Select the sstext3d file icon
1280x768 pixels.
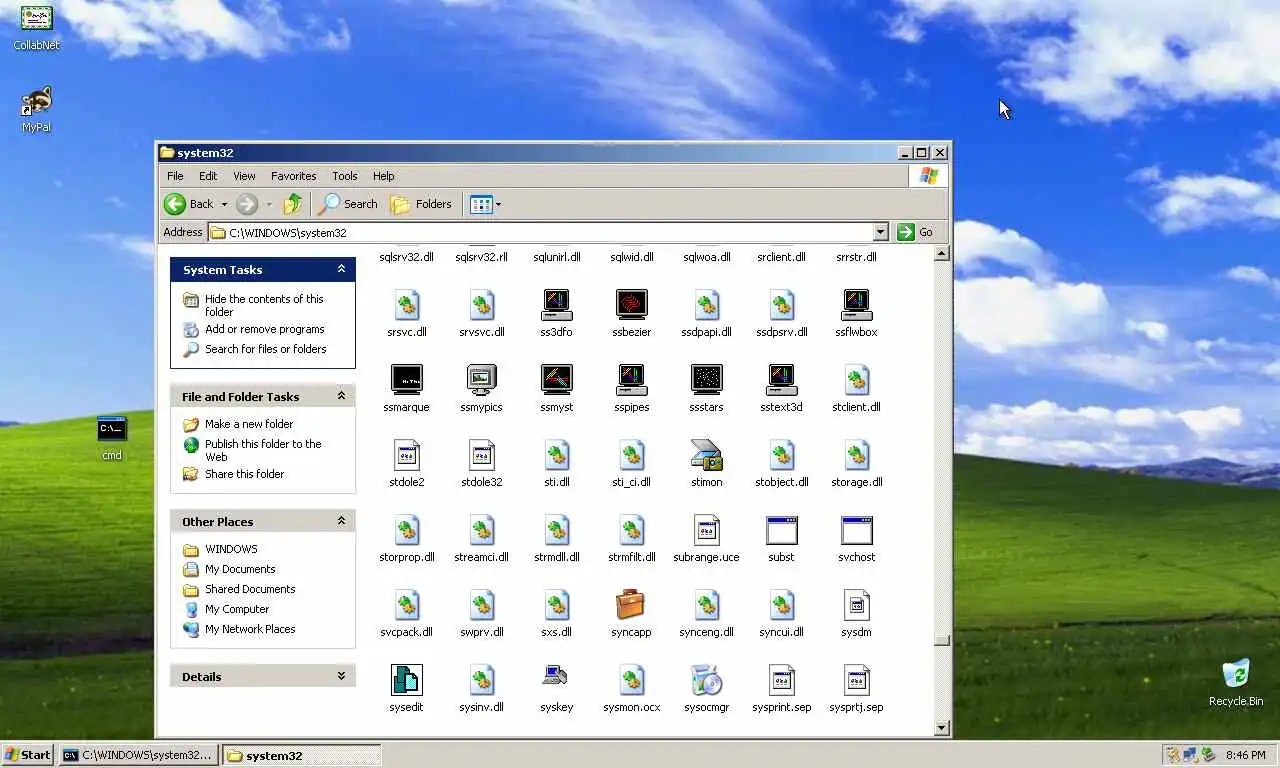(781, 380)
